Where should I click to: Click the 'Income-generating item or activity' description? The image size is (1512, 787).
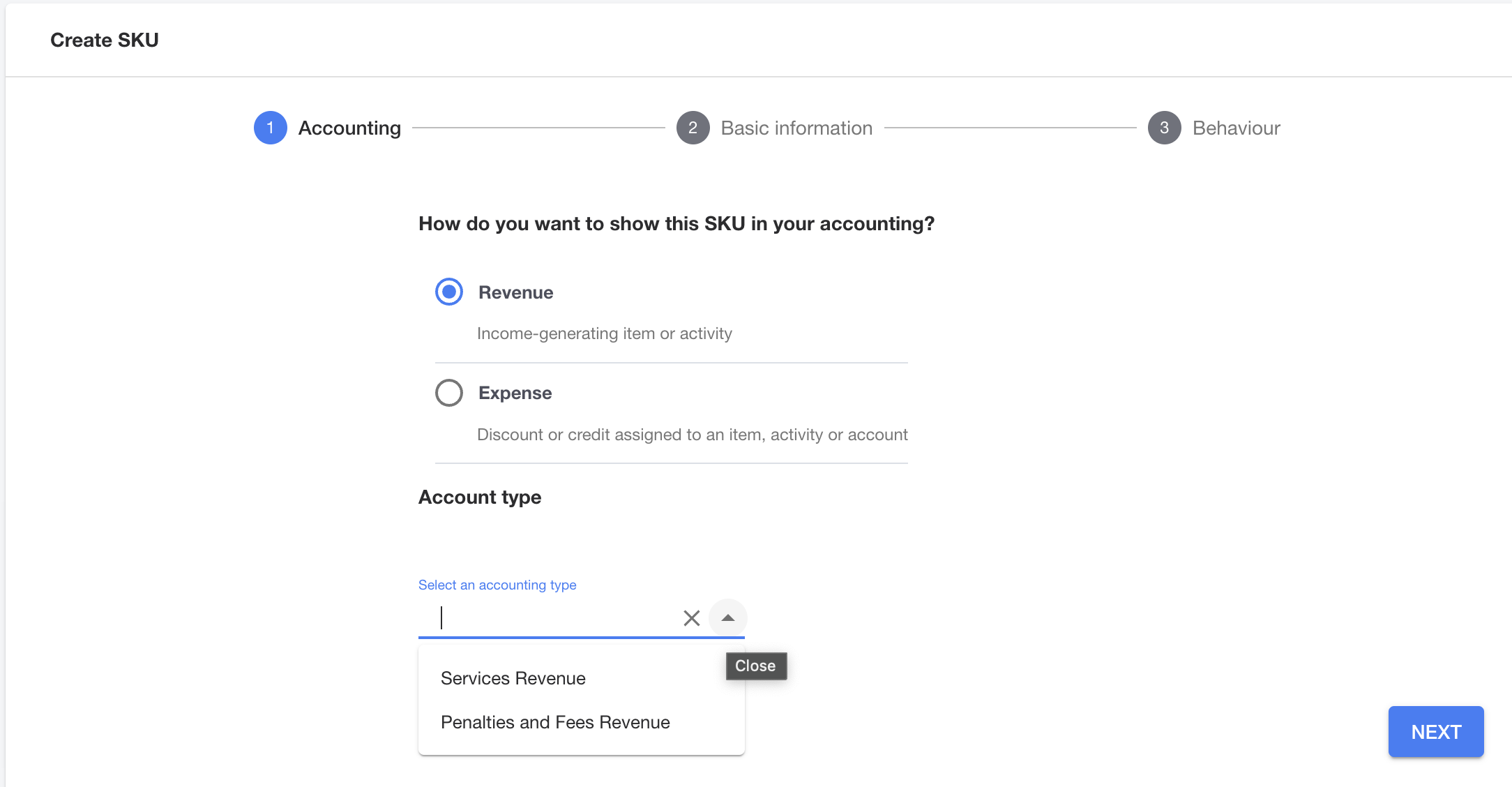(605, 333)
